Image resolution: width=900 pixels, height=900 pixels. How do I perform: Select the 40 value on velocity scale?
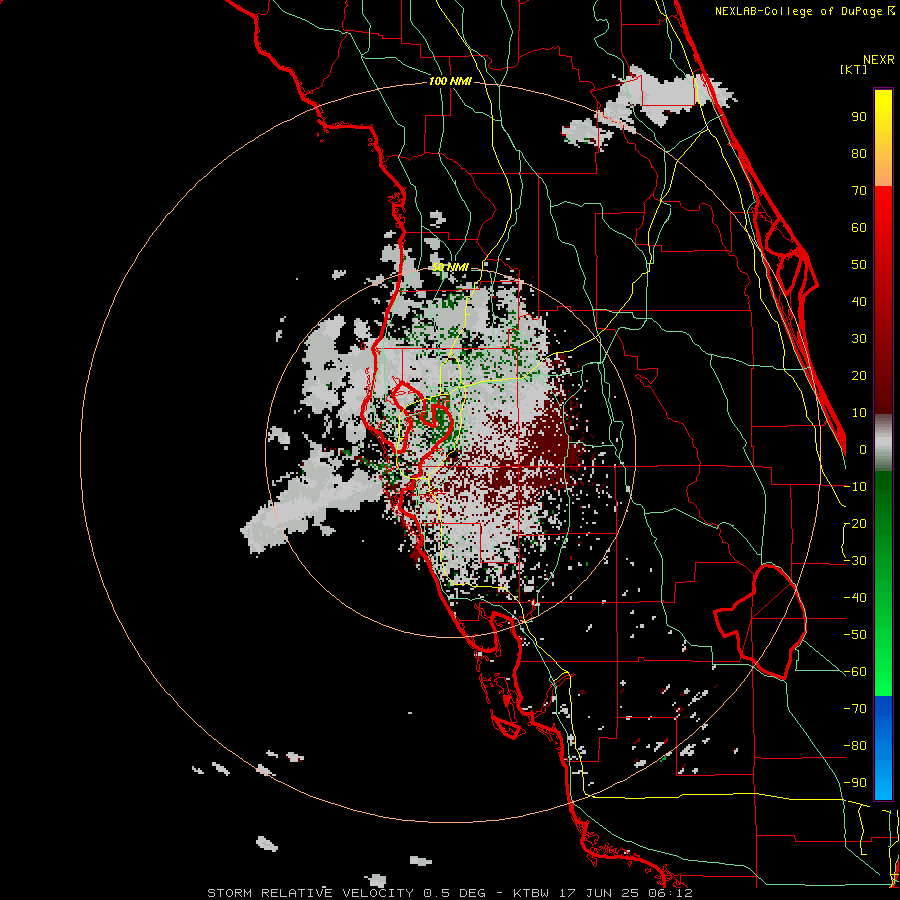859,302
